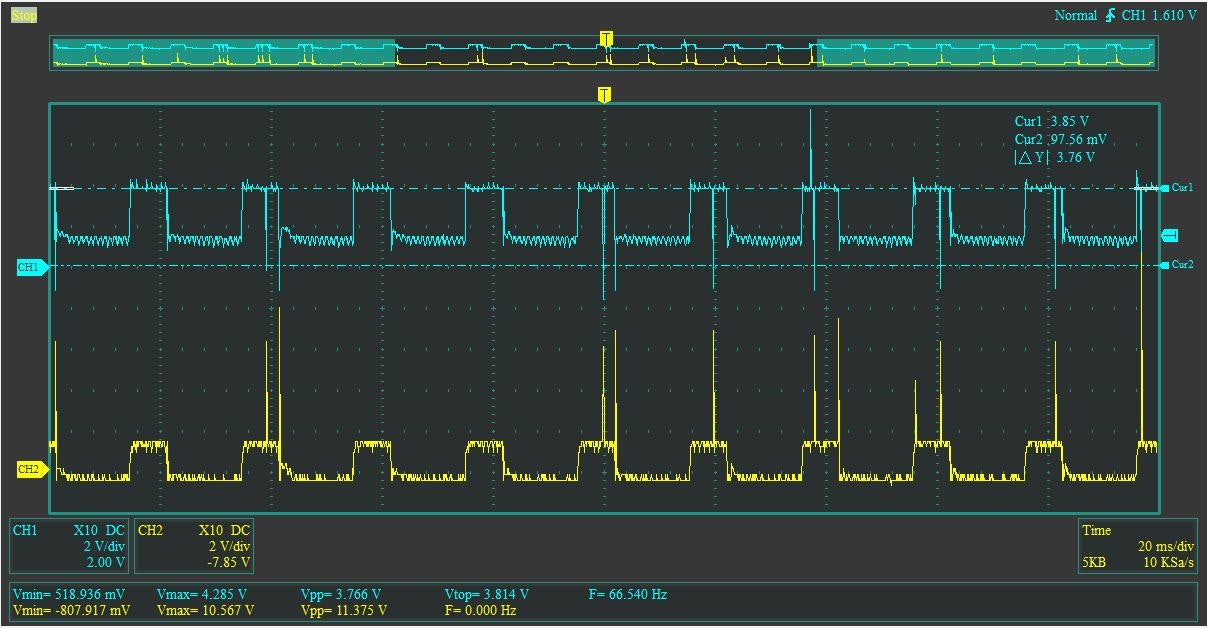Click the waveform overview strip's highlighted window

pyautogui.click(x=606, y=54)
